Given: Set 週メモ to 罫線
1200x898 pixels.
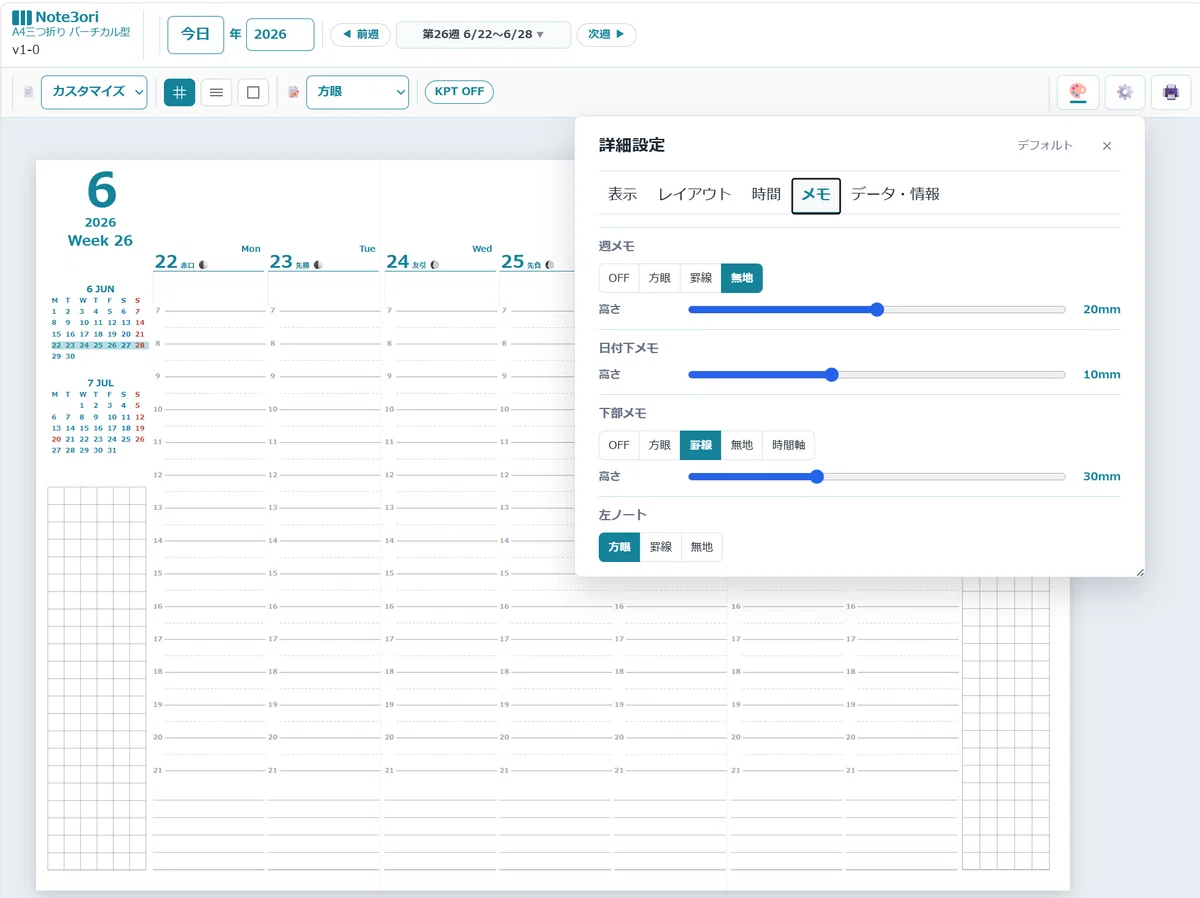Looking at the screenshot, I should pos(700,278).
